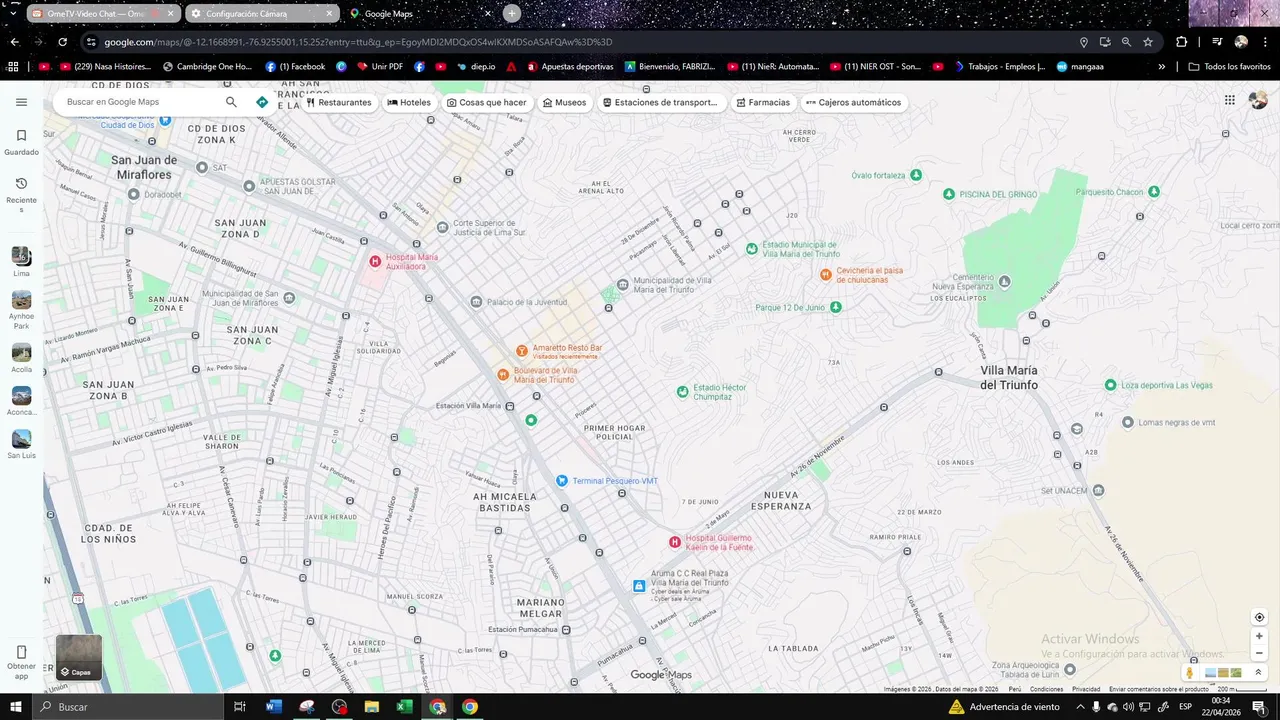Open media controls icon in Chrome toolbar

[x=1217, y=42]
